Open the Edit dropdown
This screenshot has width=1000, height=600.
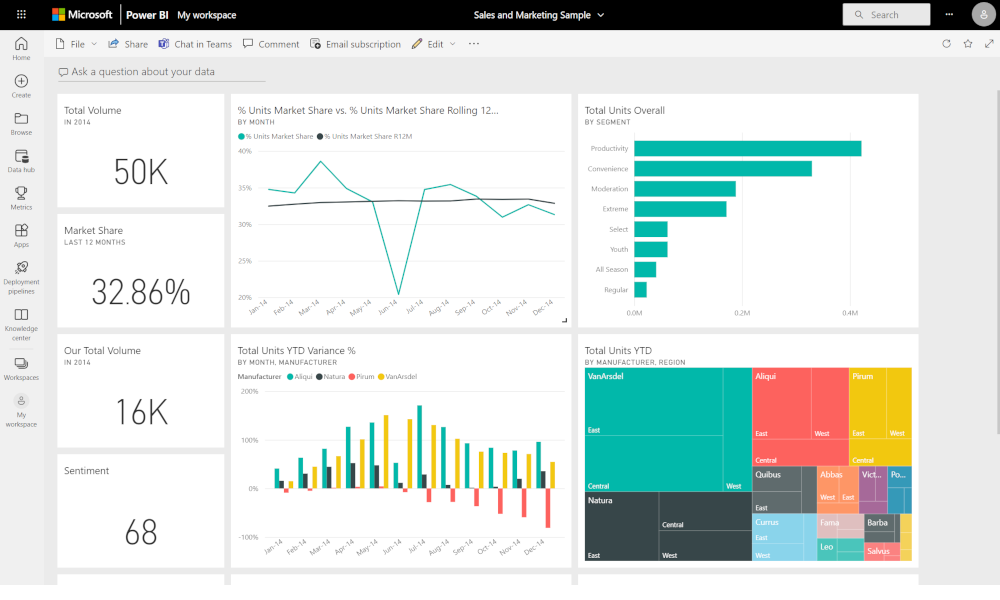click(x=434, y=44)
